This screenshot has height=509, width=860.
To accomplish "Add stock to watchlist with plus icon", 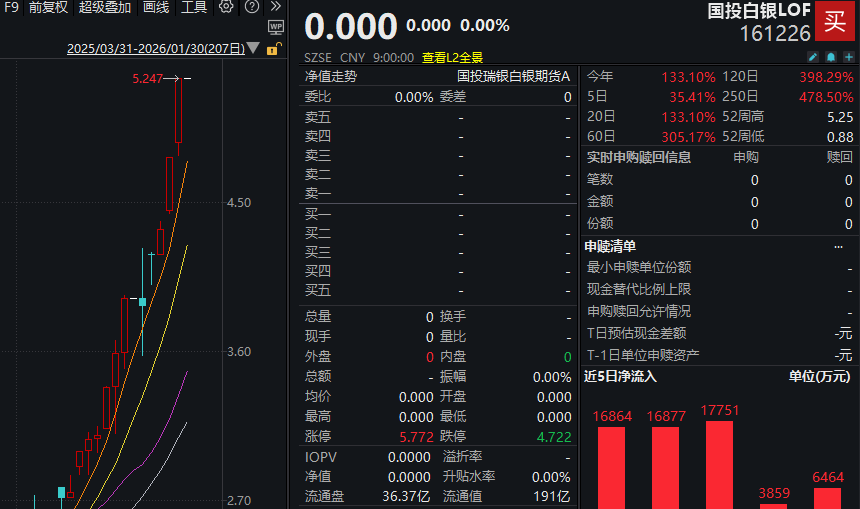I will click(x=847, y=56).
